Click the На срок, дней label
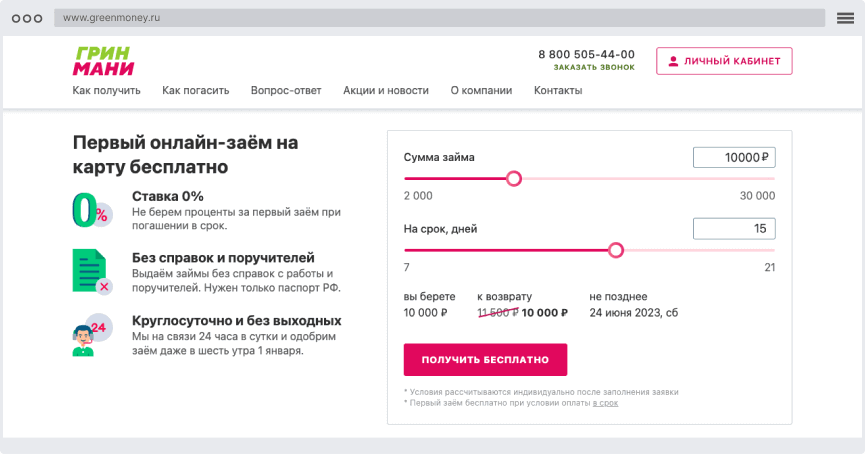 tap(440, 229)
